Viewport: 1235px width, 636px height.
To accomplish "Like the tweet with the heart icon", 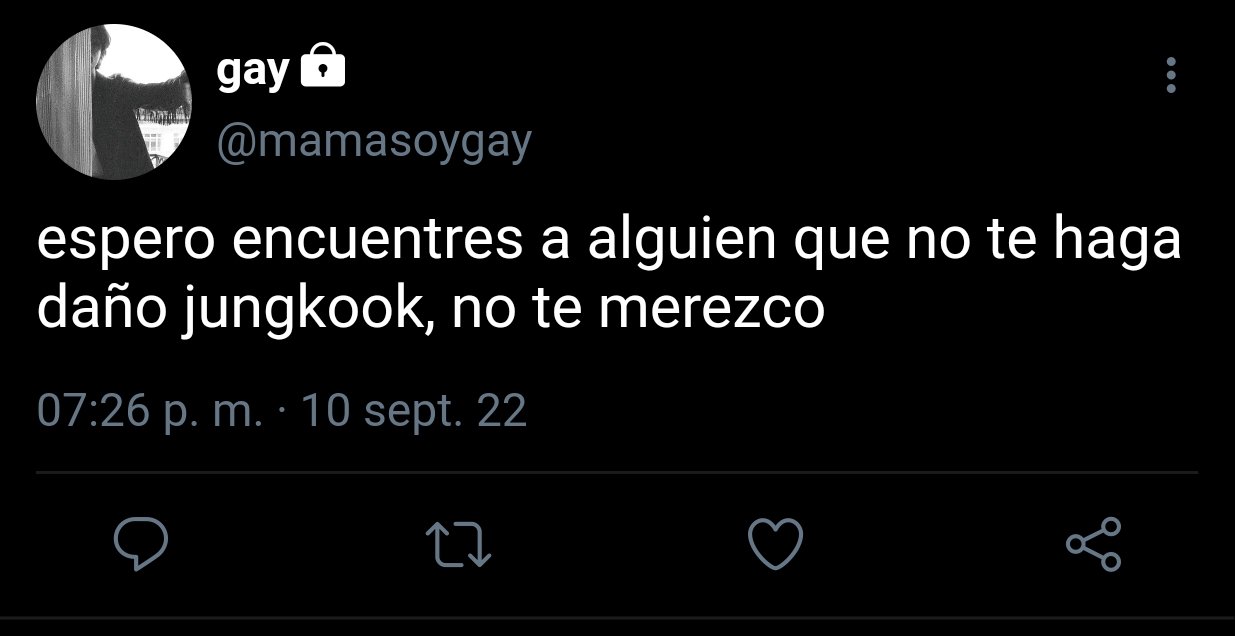I will pyautogui.click(x=776, y=543).
